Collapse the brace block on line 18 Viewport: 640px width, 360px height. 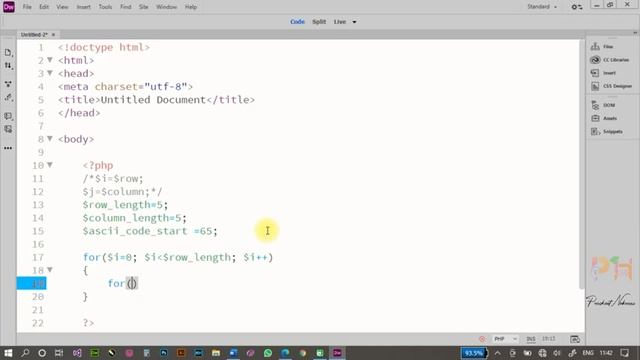click(50, 270)
